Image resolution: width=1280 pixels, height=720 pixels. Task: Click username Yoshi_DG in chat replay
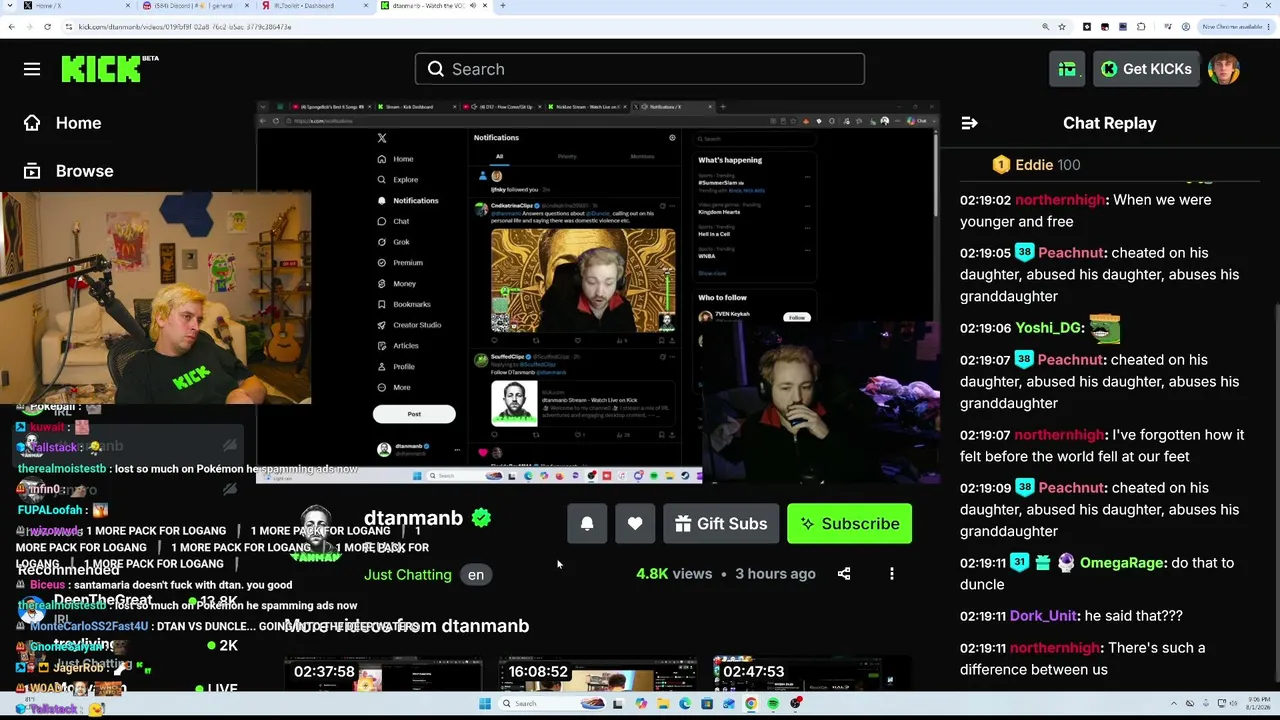1049,328
